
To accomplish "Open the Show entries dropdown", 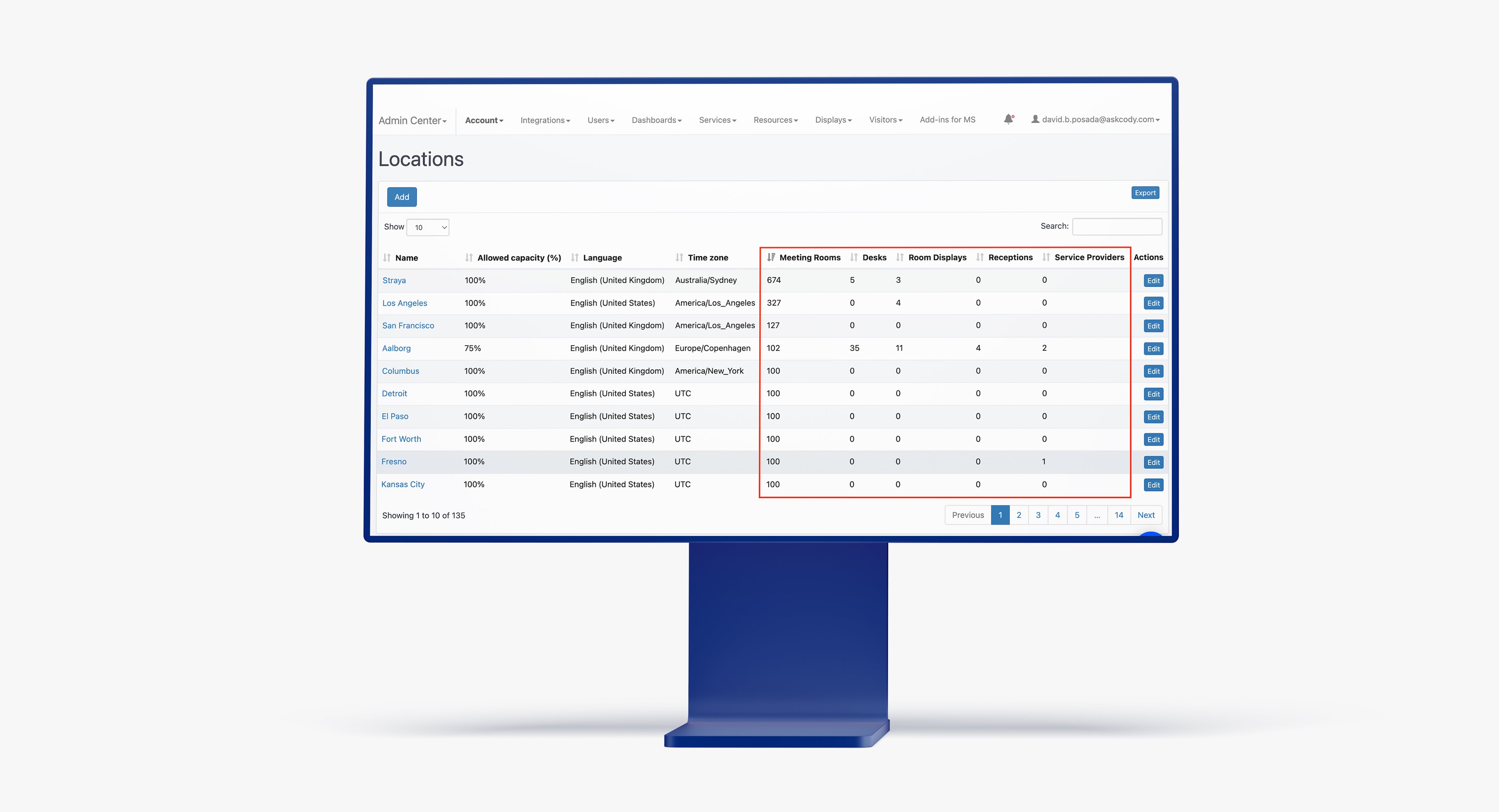I will (428, 227).
